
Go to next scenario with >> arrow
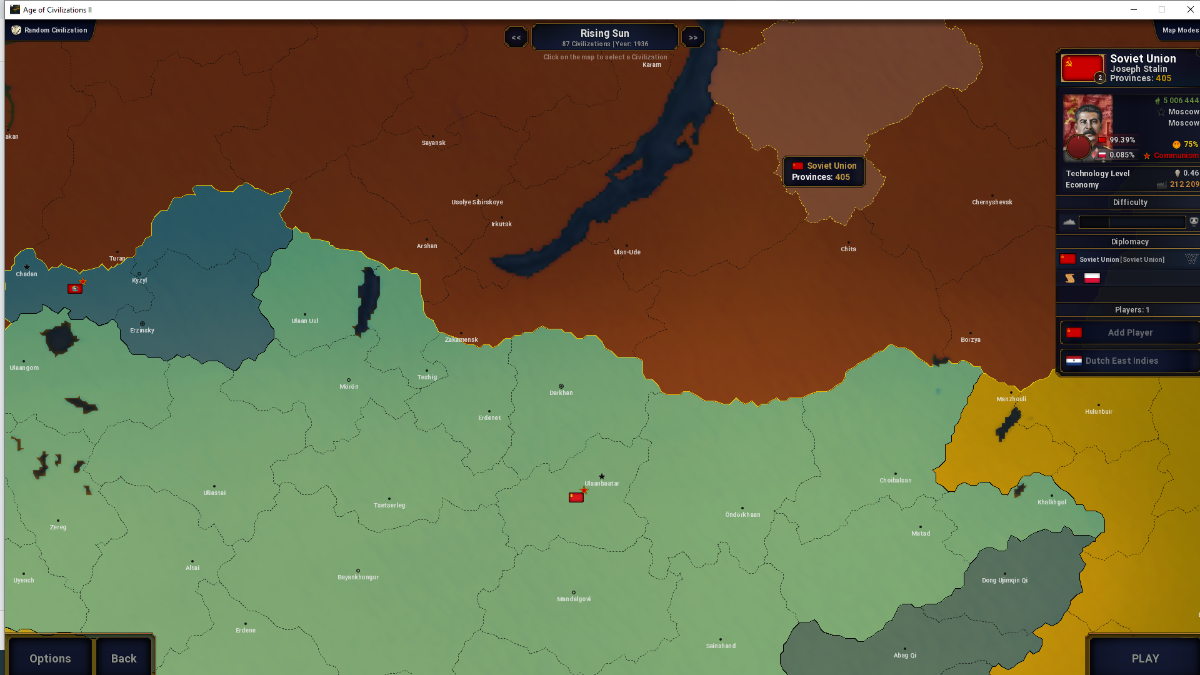click(692, 38)
